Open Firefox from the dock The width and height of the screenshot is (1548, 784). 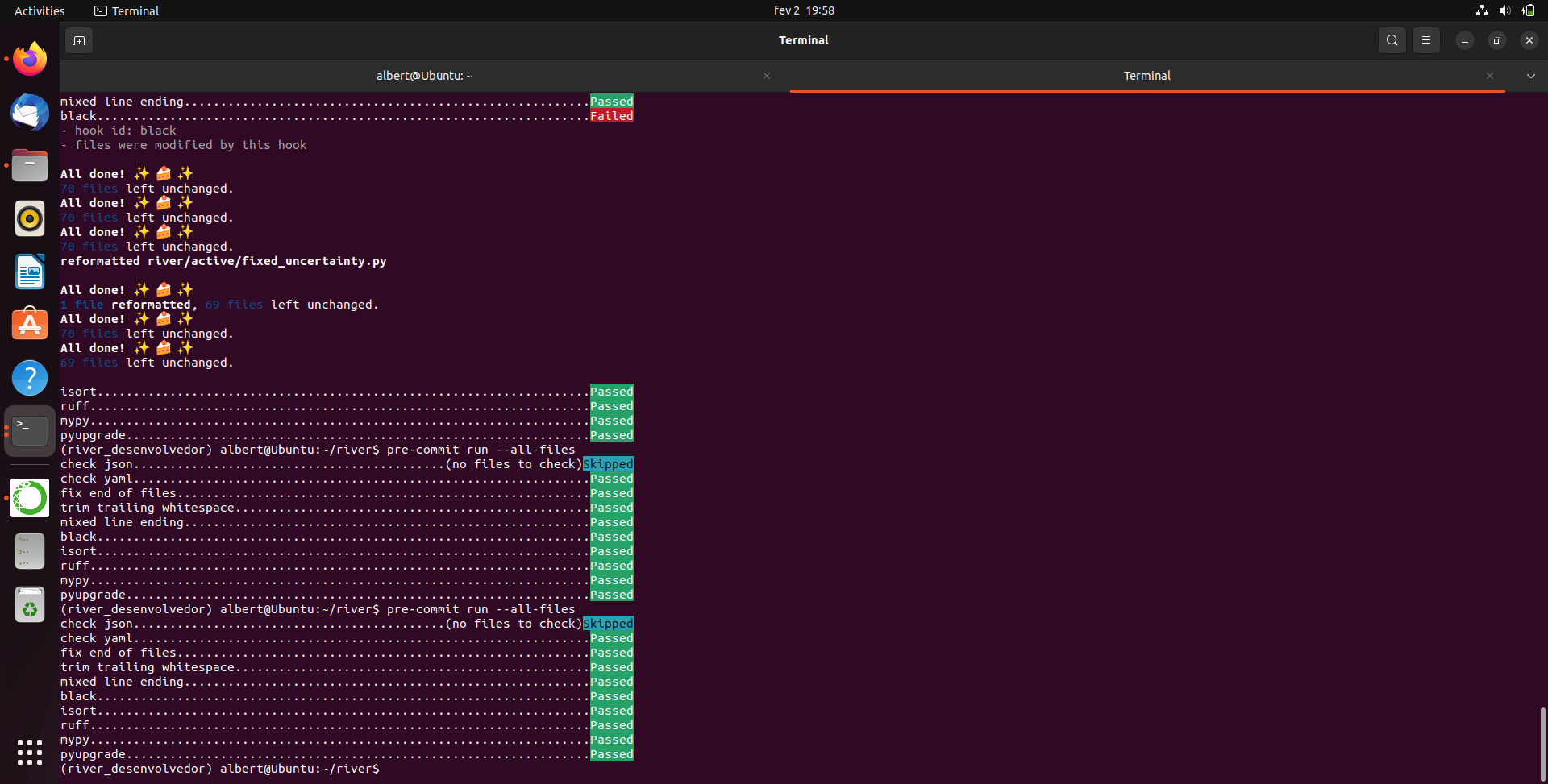pyautogui.click(x=29, y=58)
